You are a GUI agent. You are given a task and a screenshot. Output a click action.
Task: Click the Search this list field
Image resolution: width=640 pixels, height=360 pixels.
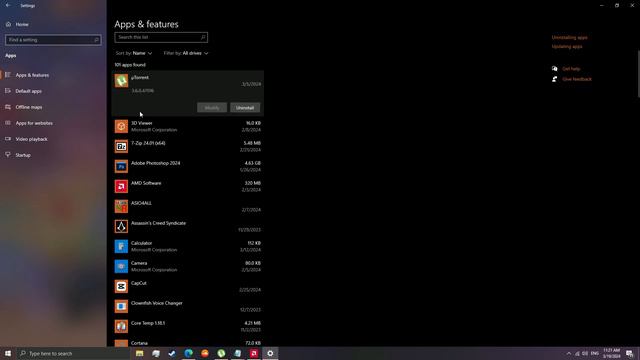[x=161, y=37]
